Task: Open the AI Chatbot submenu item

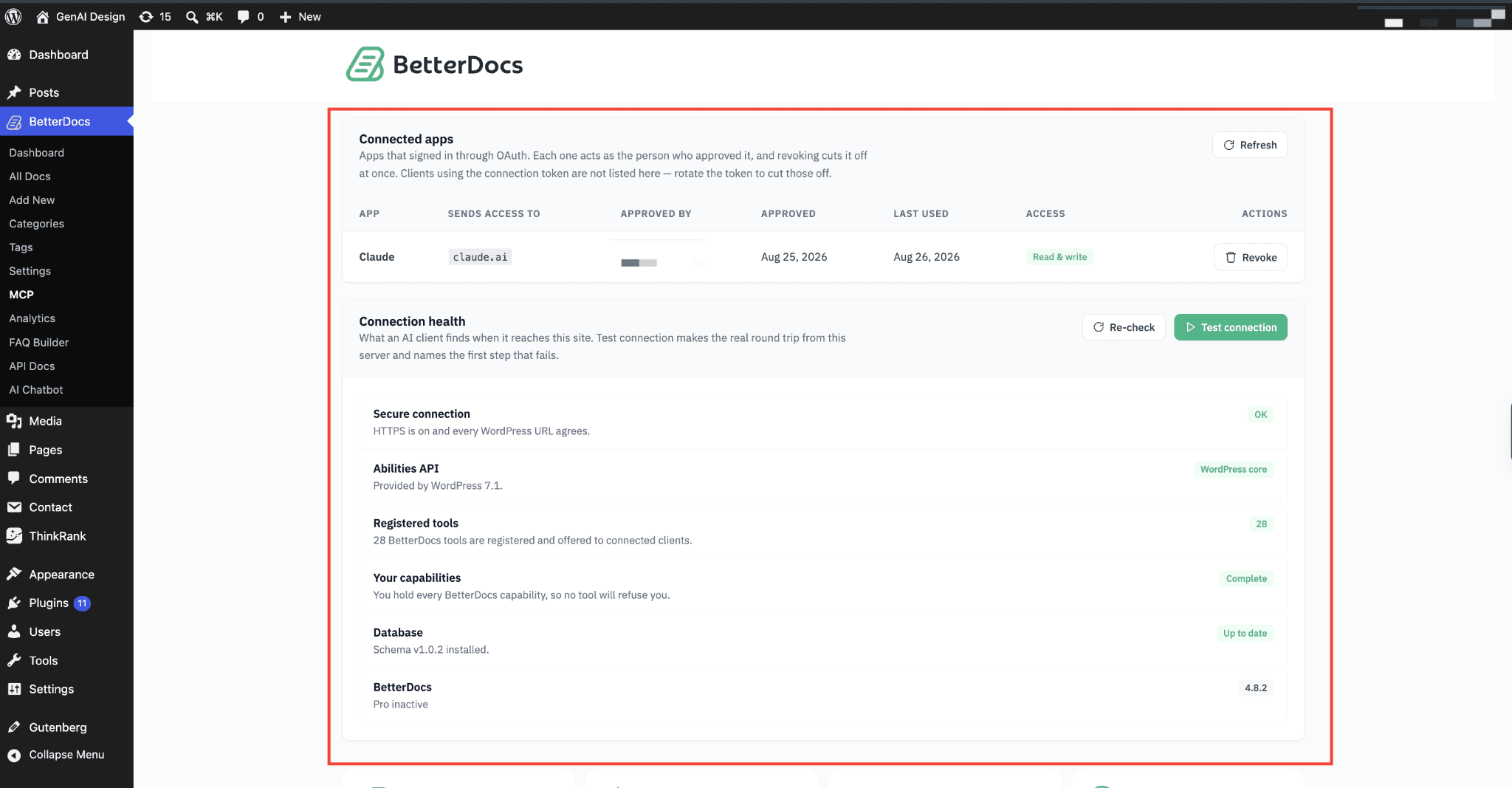Action: (x=35, y=390)
